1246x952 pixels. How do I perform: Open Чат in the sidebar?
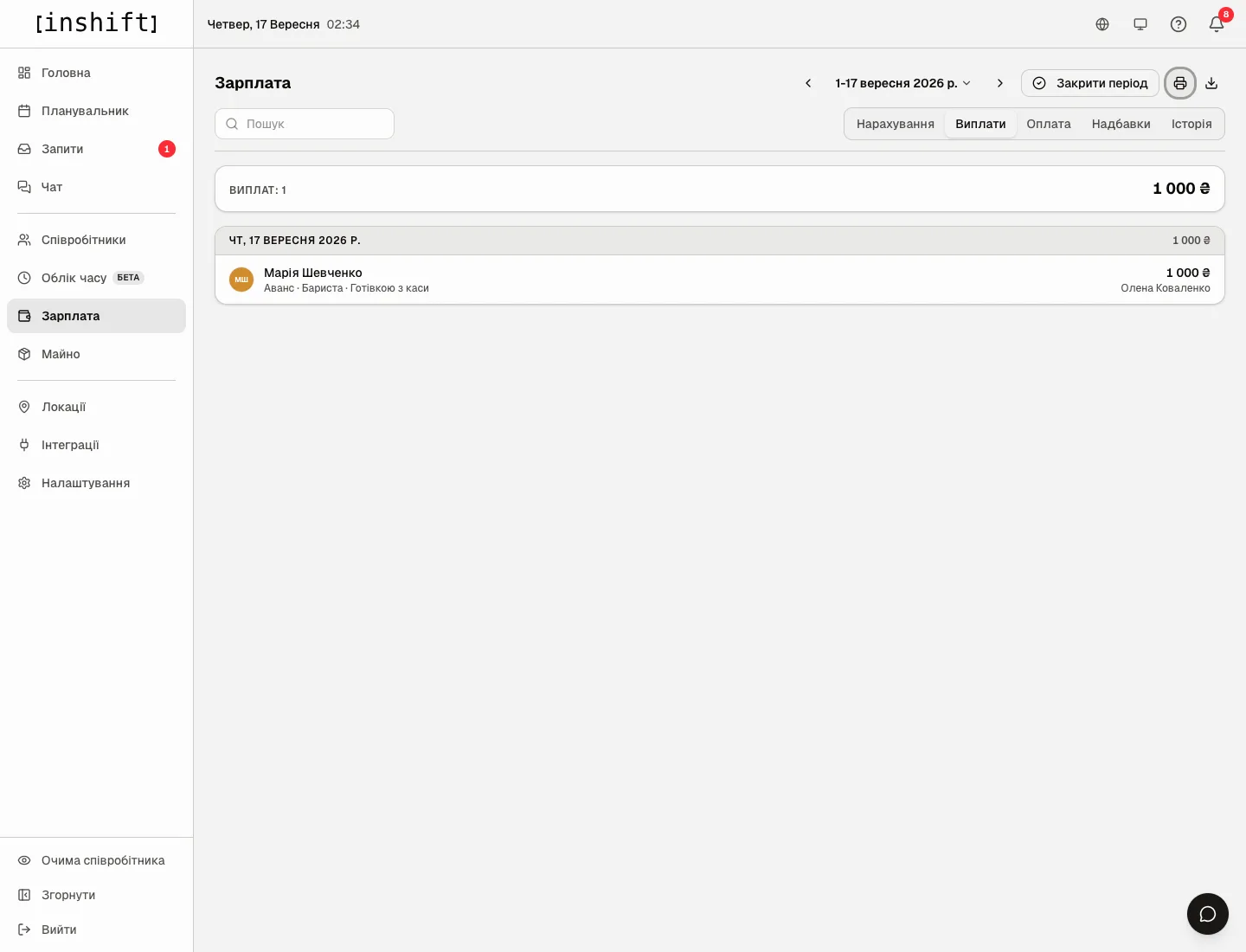coord(96,187)
